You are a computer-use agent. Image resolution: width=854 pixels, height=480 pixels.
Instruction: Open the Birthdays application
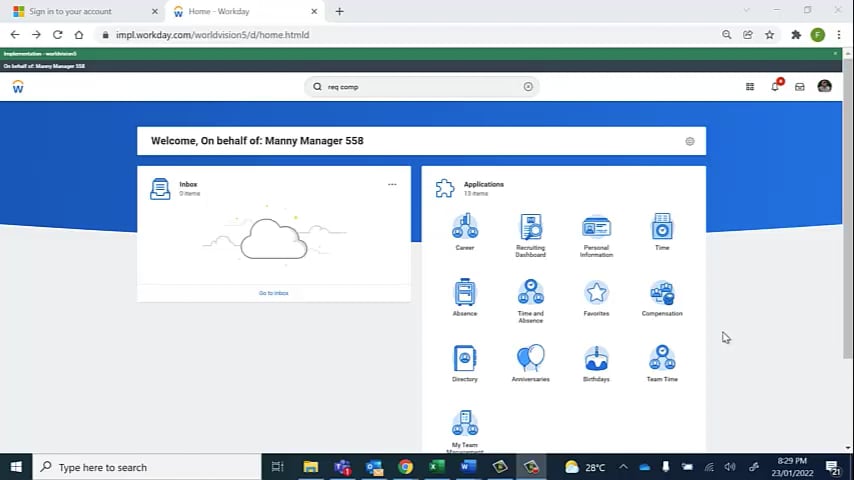(x=596, y=363)
